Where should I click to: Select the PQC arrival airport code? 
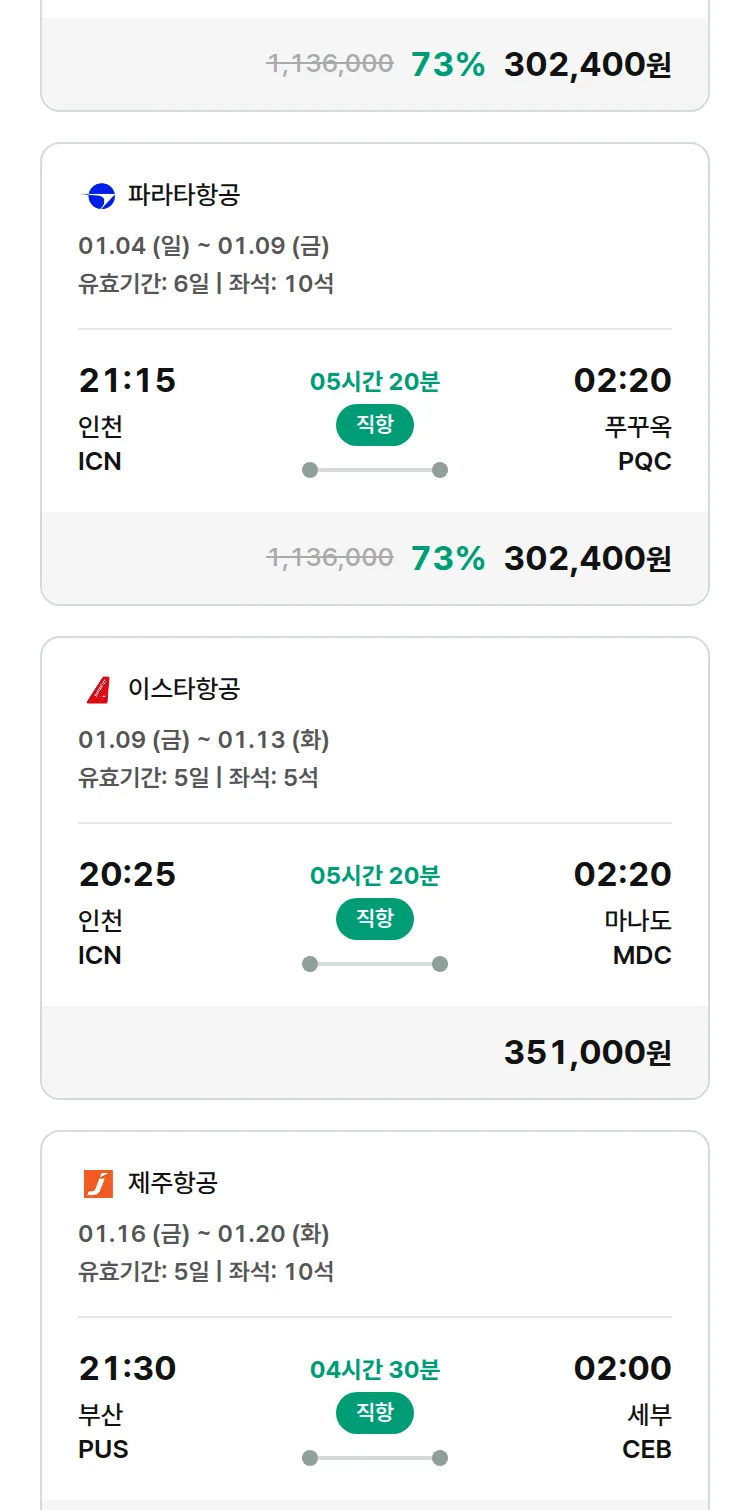pos(645,462)
